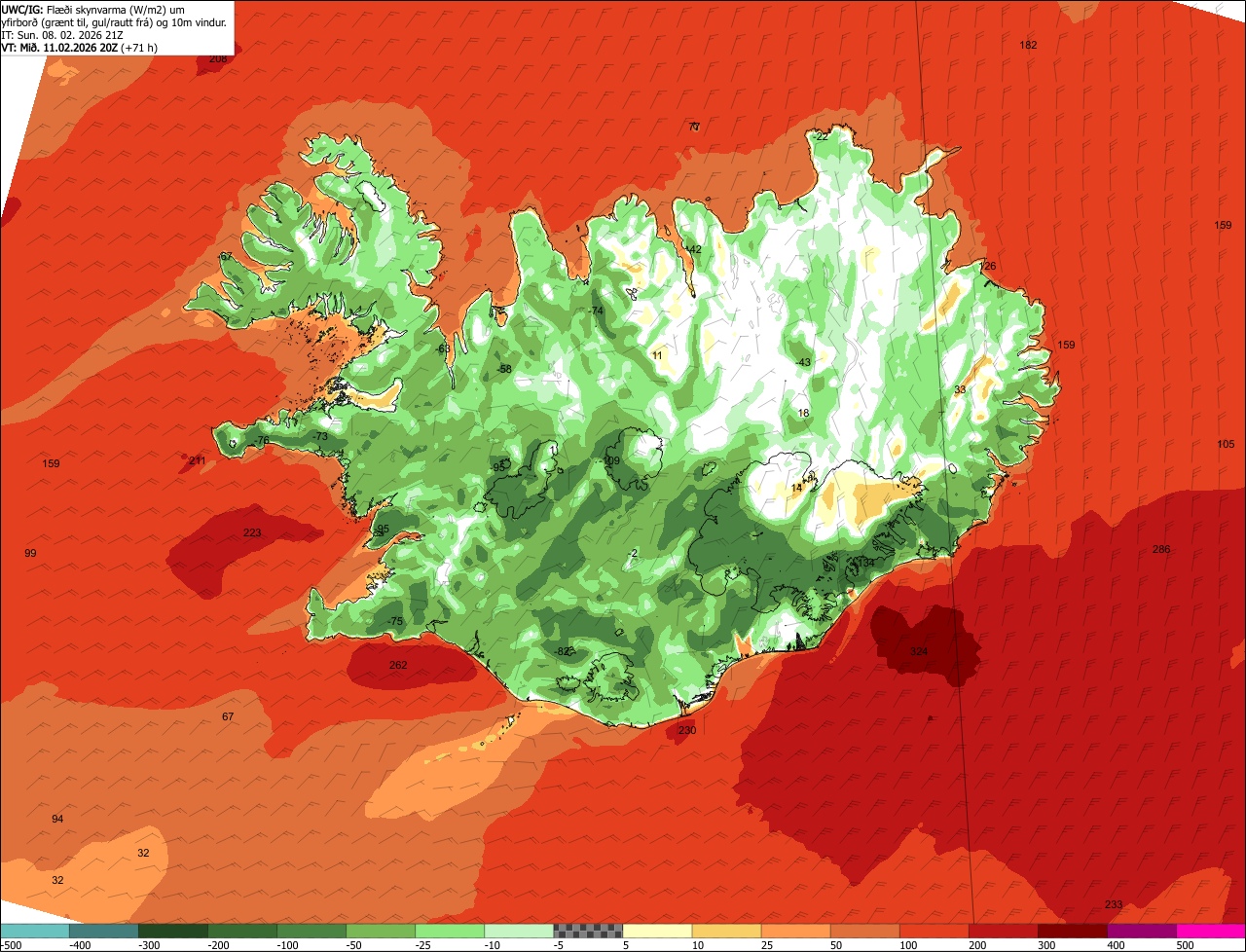This screenshot has height=952, width=1246.
Task: Click the map value -82 in southern Iceland
Action: point(562,652)
